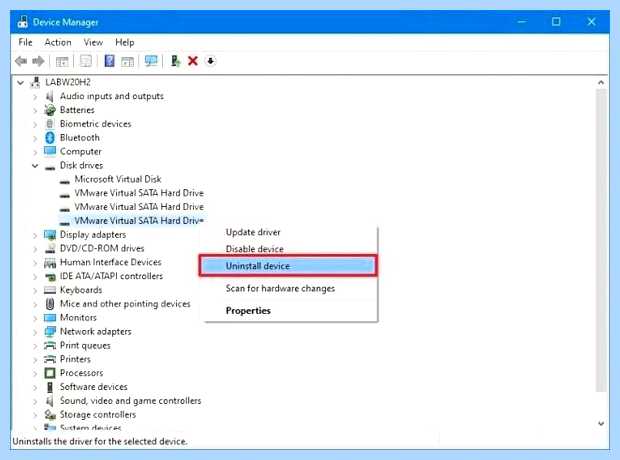Select Monitors label
Image resolution: width=620 pixels, height=460 pixels.
(x=78, y=318)
